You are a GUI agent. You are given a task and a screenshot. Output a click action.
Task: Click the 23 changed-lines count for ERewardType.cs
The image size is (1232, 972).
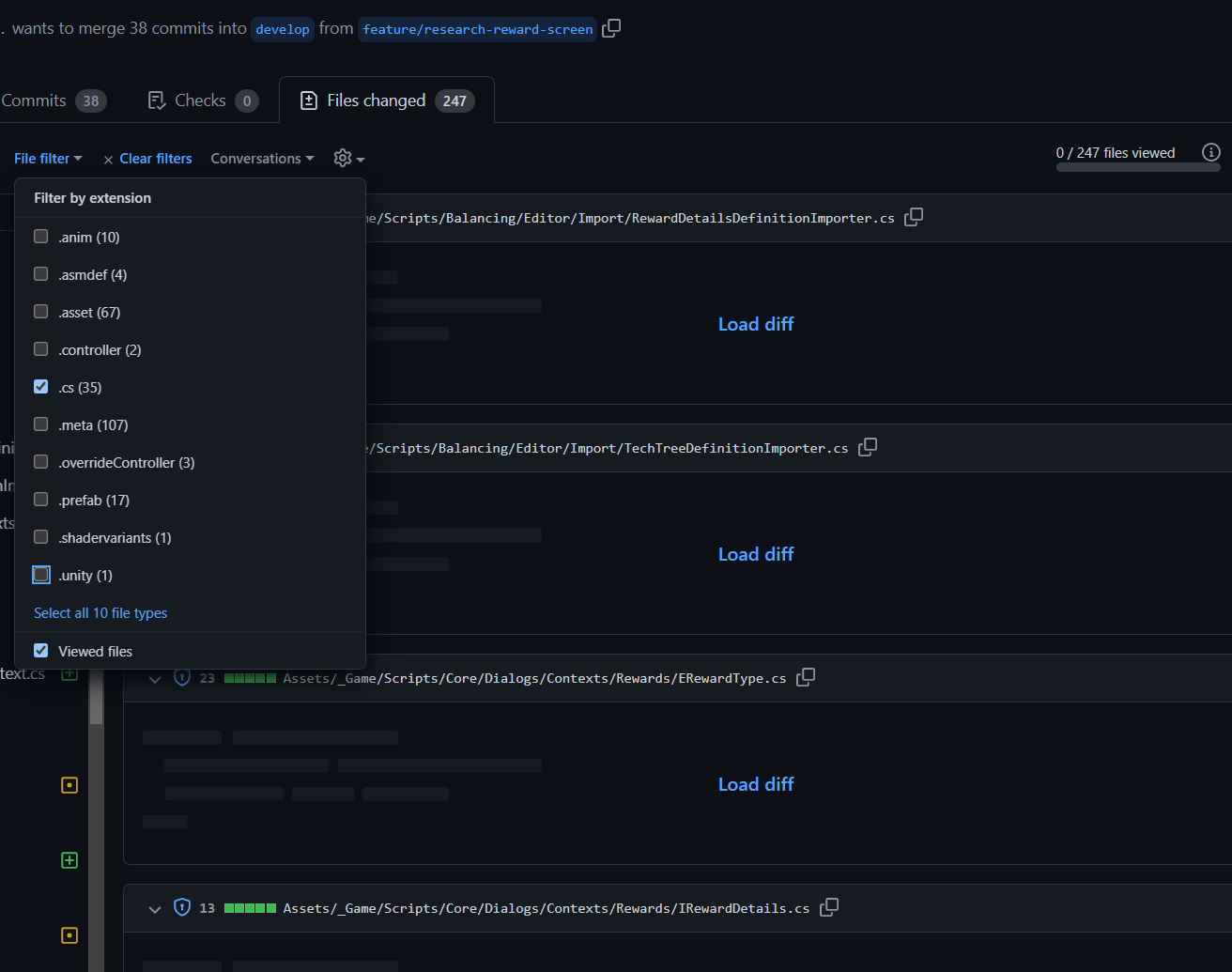[208, 678]
